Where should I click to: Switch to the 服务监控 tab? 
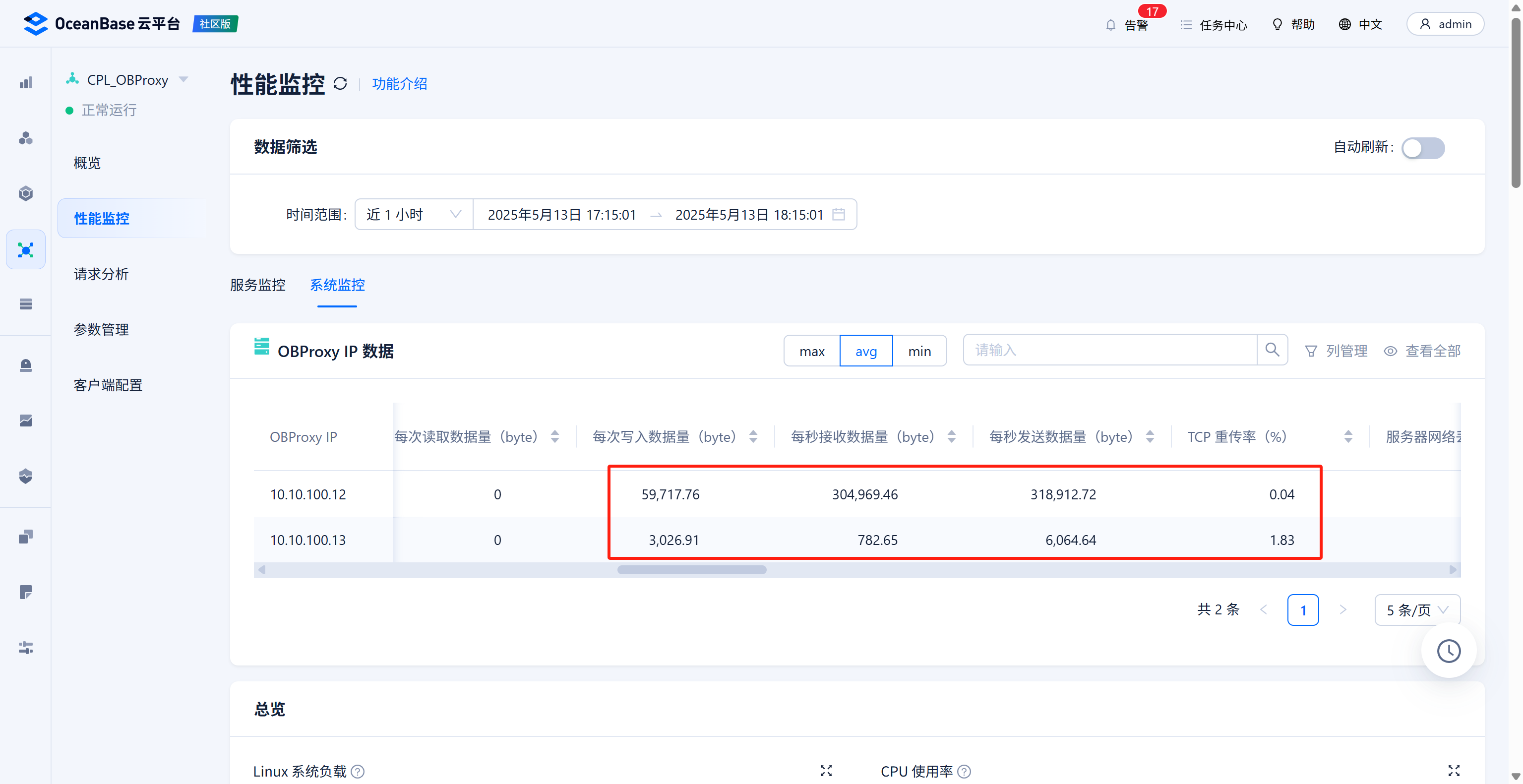point(258,285)
